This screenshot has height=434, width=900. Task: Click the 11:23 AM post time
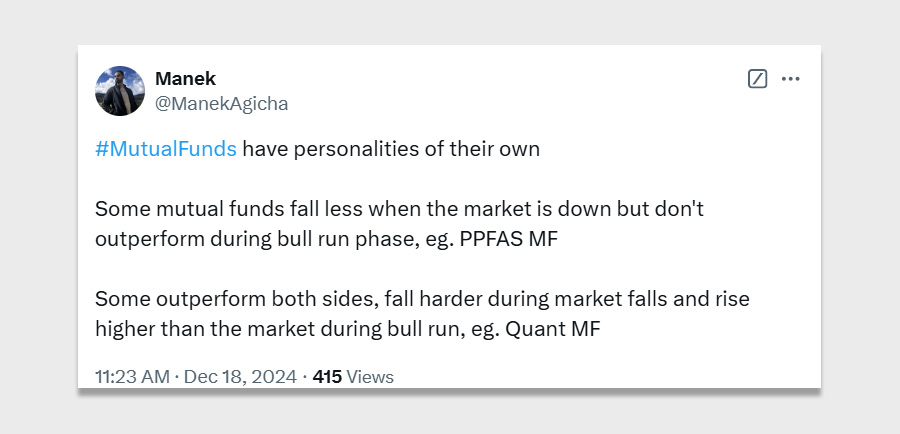133,377
